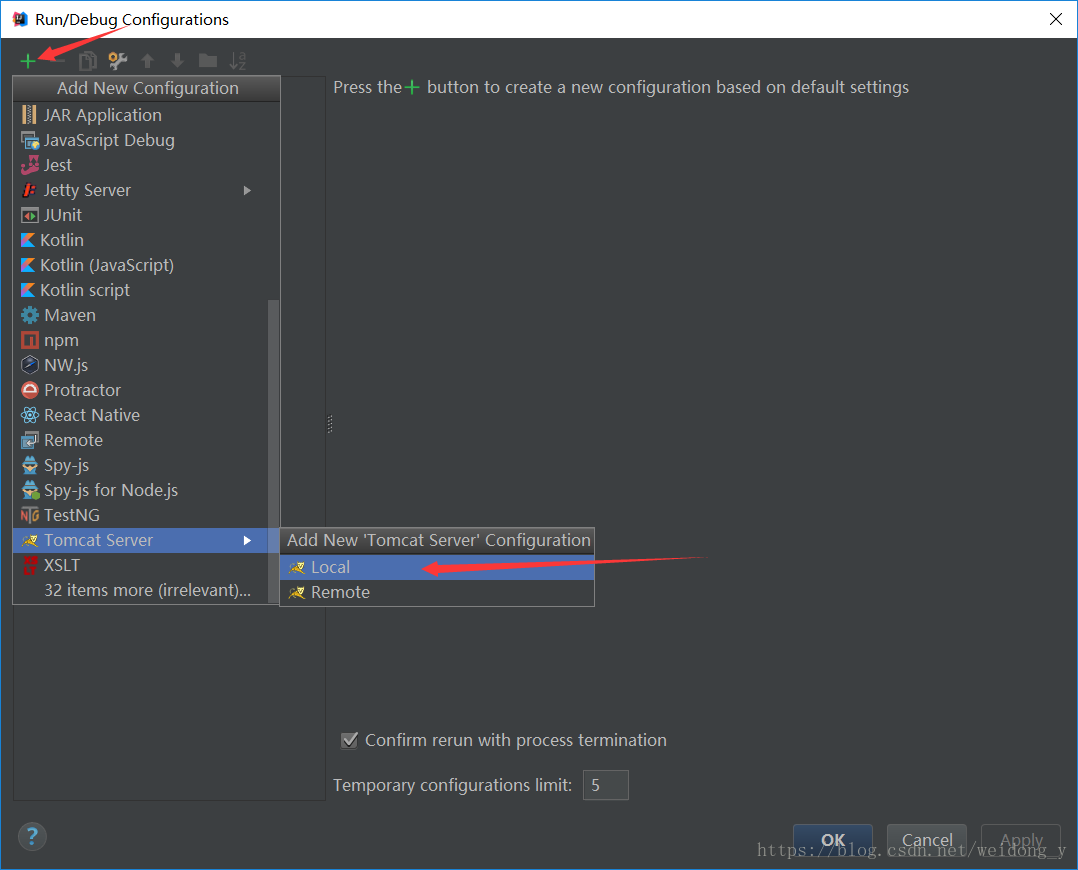Click the Sort Configurations a-z icon

click(237, 61)
